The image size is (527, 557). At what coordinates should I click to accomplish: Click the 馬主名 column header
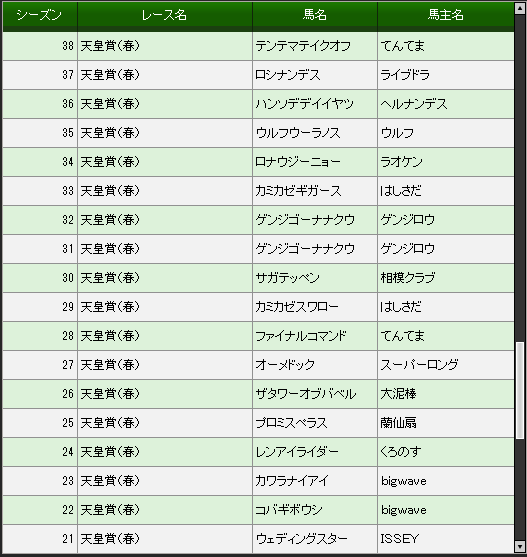446,15
